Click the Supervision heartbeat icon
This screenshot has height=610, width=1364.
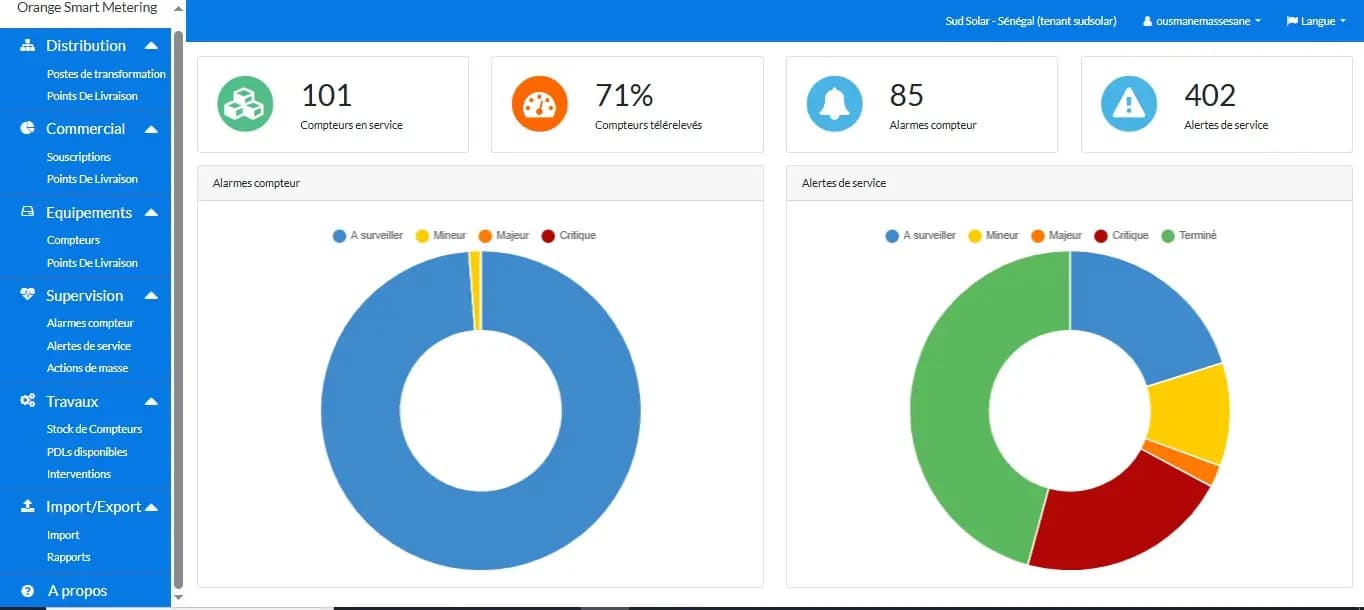coord(28,296)
